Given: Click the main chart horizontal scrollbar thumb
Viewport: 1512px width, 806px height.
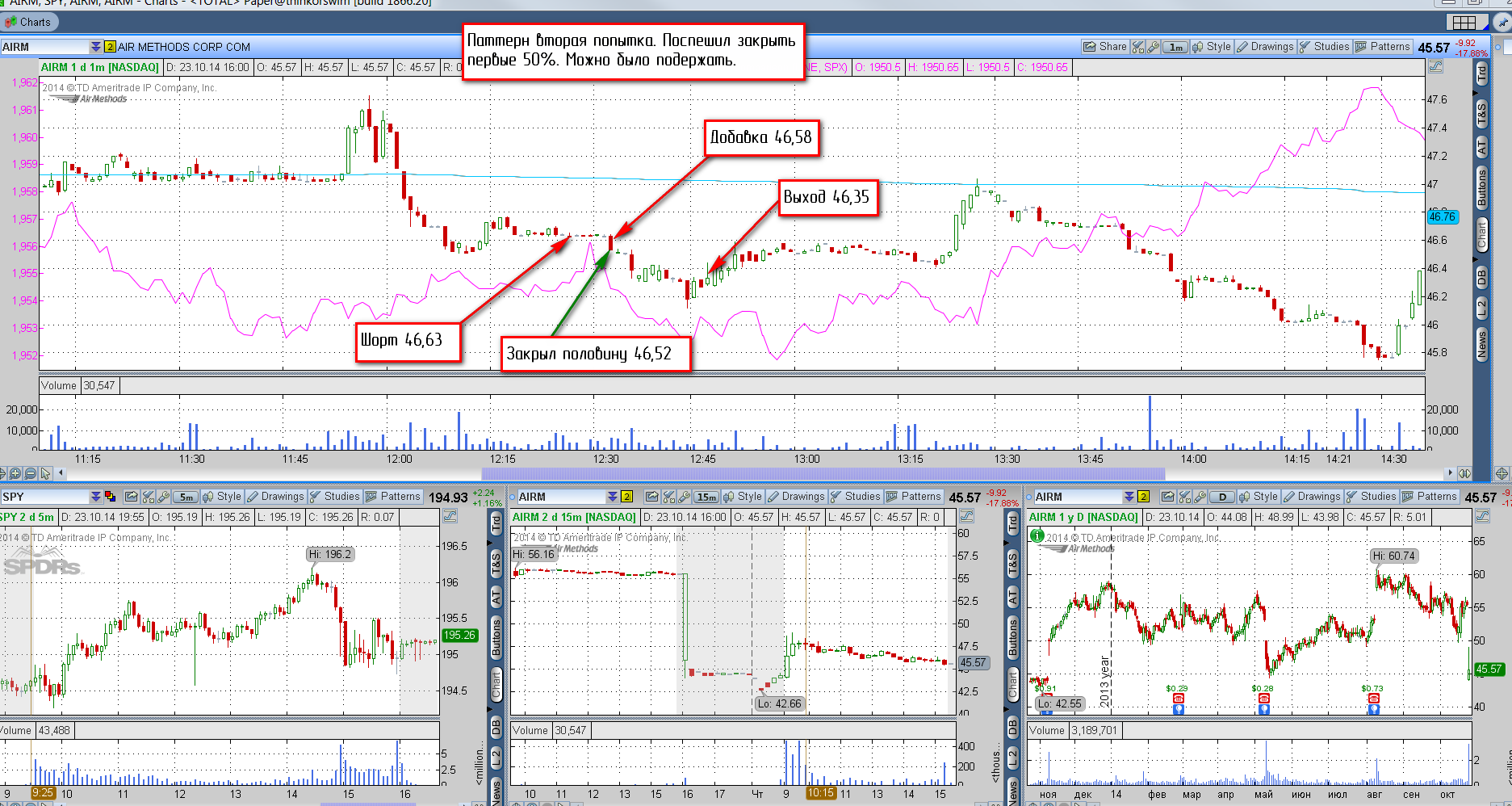Looking at the screenshot, I should pos(823,473).
